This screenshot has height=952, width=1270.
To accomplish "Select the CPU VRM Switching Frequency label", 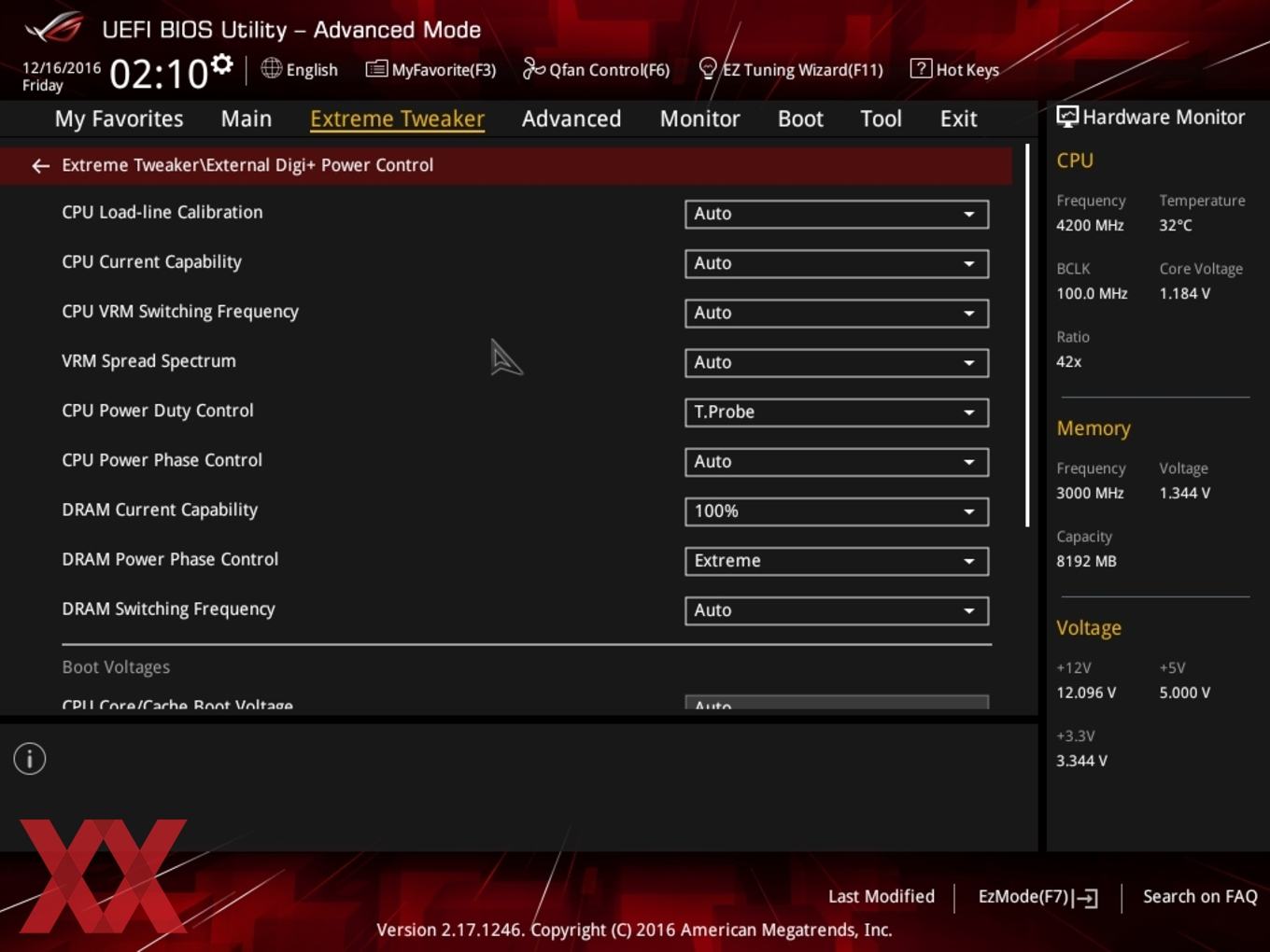I will click(180, 312).
